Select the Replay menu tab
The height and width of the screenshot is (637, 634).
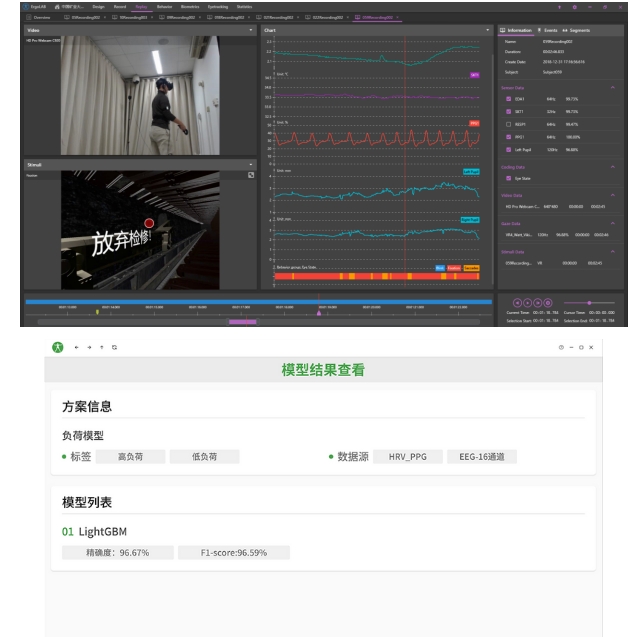coord(141,7)
